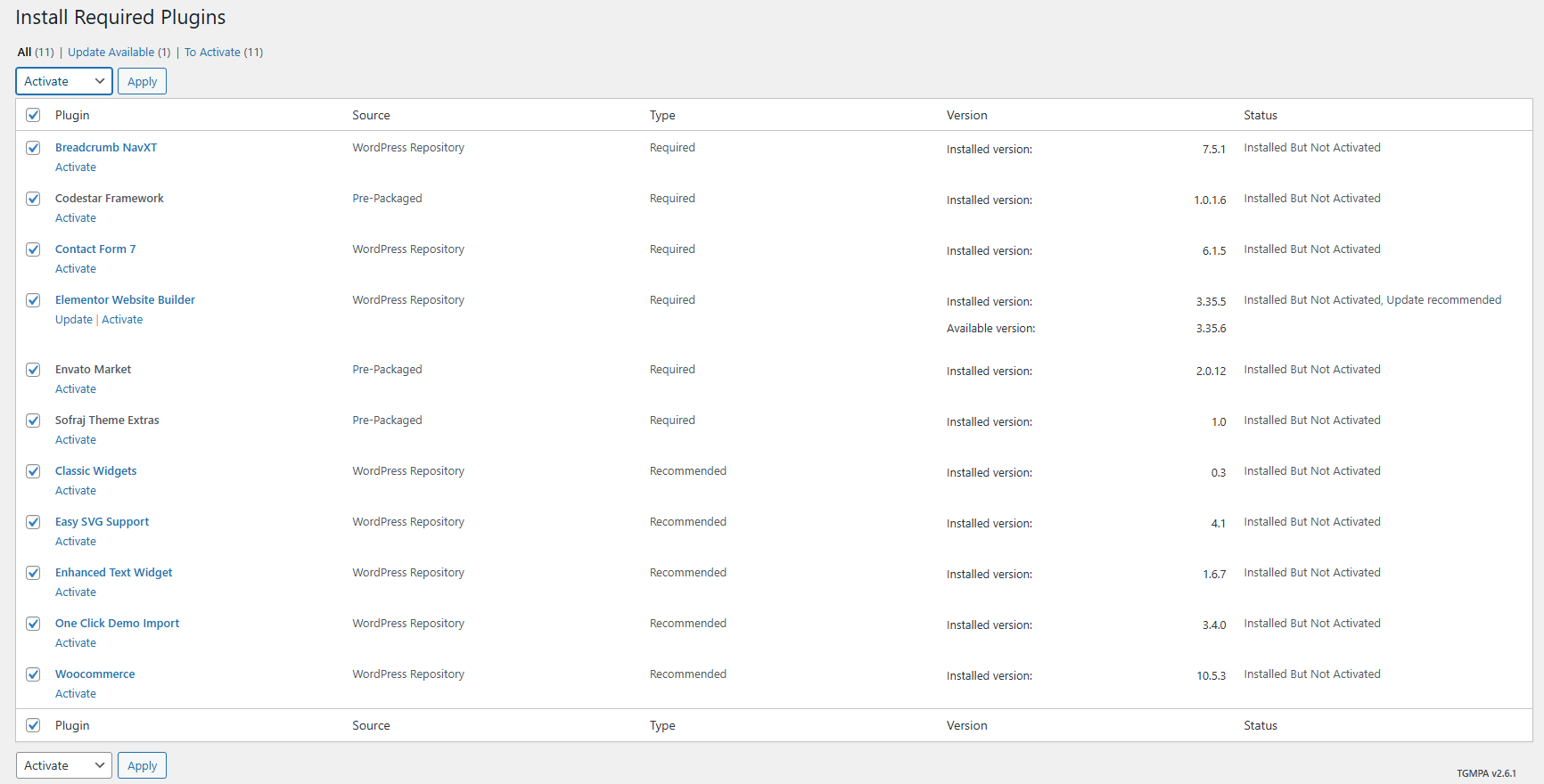Open the Elementor Website Builder plugin link
Screen dimensions: 1544x784
point(125,300)
